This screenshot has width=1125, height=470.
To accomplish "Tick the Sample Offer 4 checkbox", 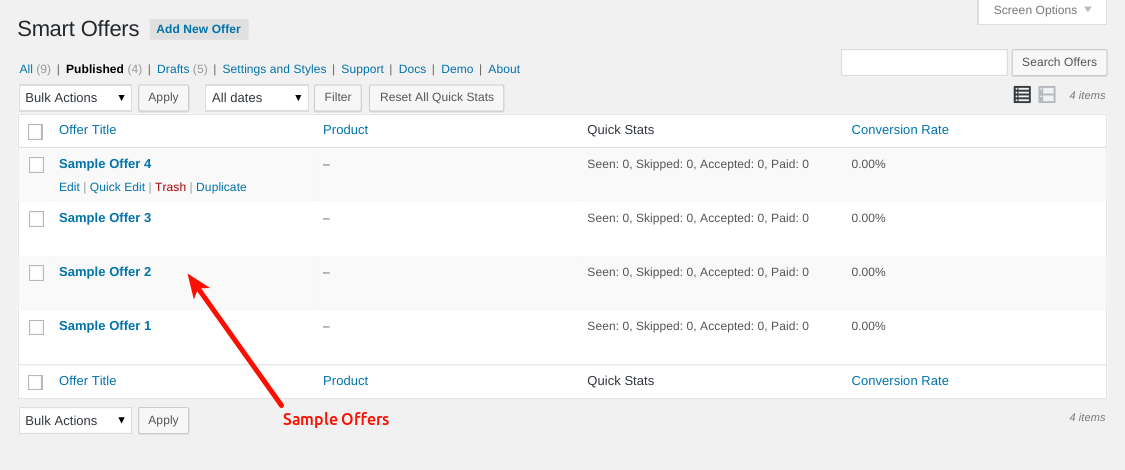I will click(37, 165).
